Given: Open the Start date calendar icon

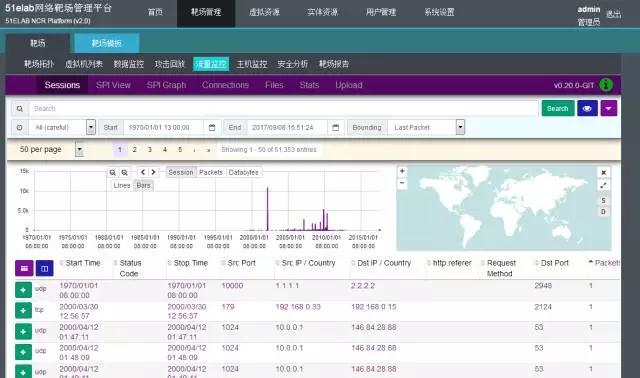Looking at the screenshot, I should point(212,127).
